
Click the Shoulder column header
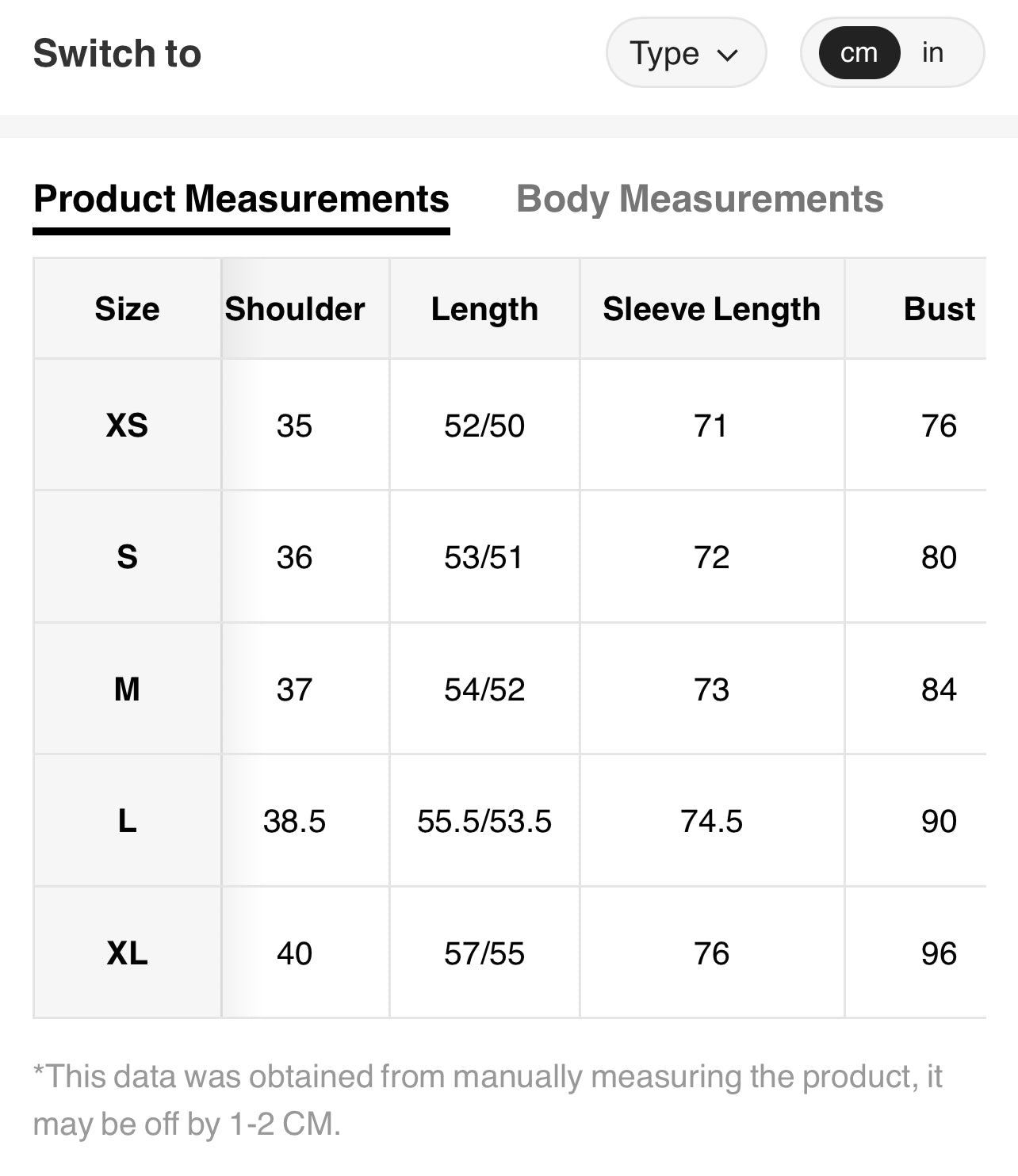[x=295, y=308]
